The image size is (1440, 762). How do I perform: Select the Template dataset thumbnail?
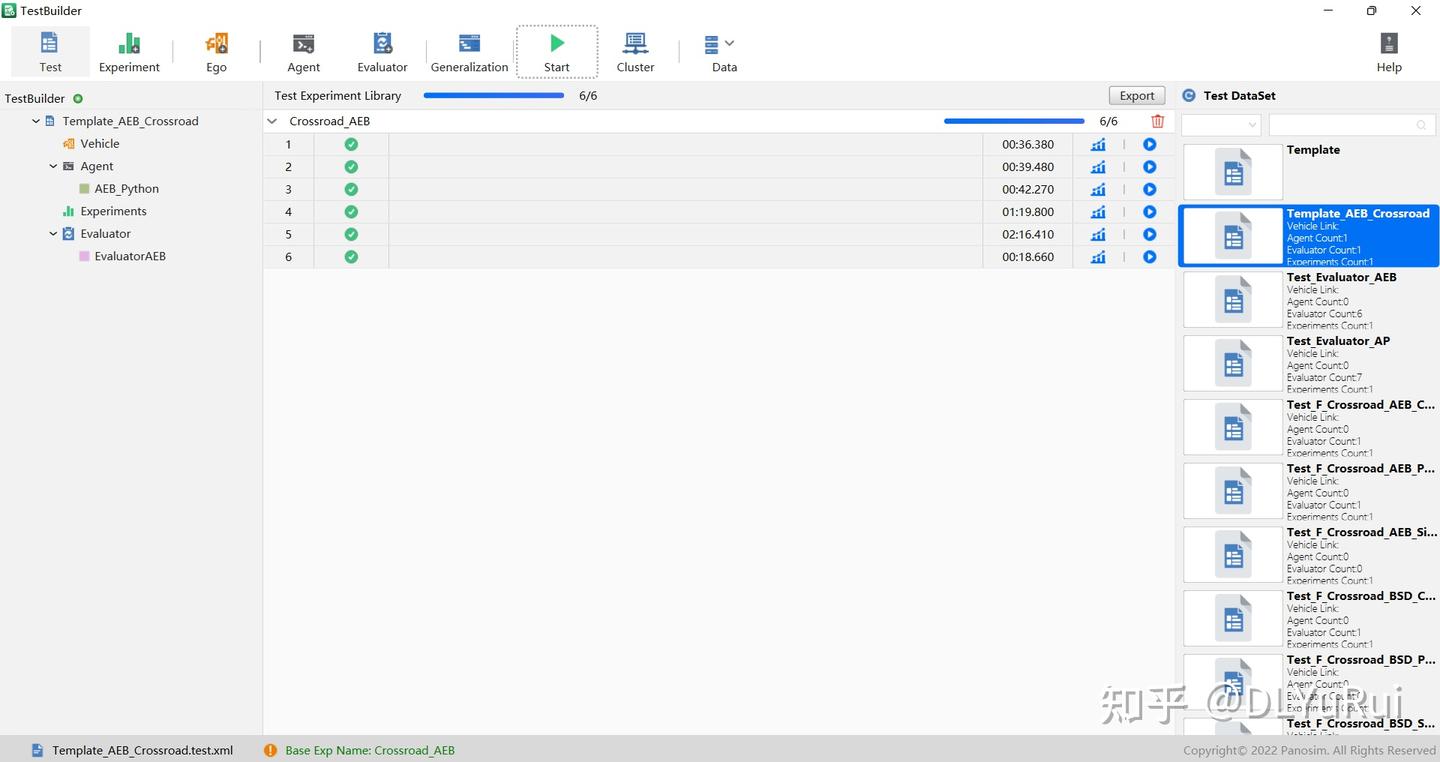point(1233,172)
